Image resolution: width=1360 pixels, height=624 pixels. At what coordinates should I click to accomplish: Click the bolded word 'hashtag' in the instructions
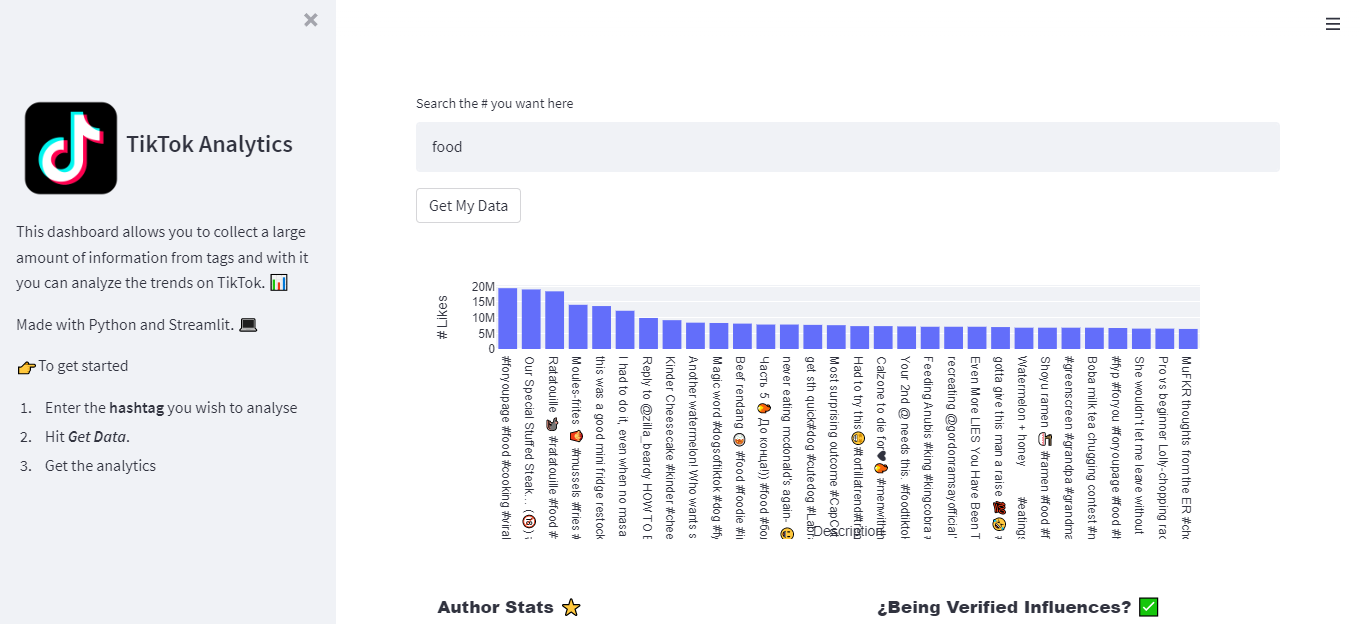tap(135, 407)
